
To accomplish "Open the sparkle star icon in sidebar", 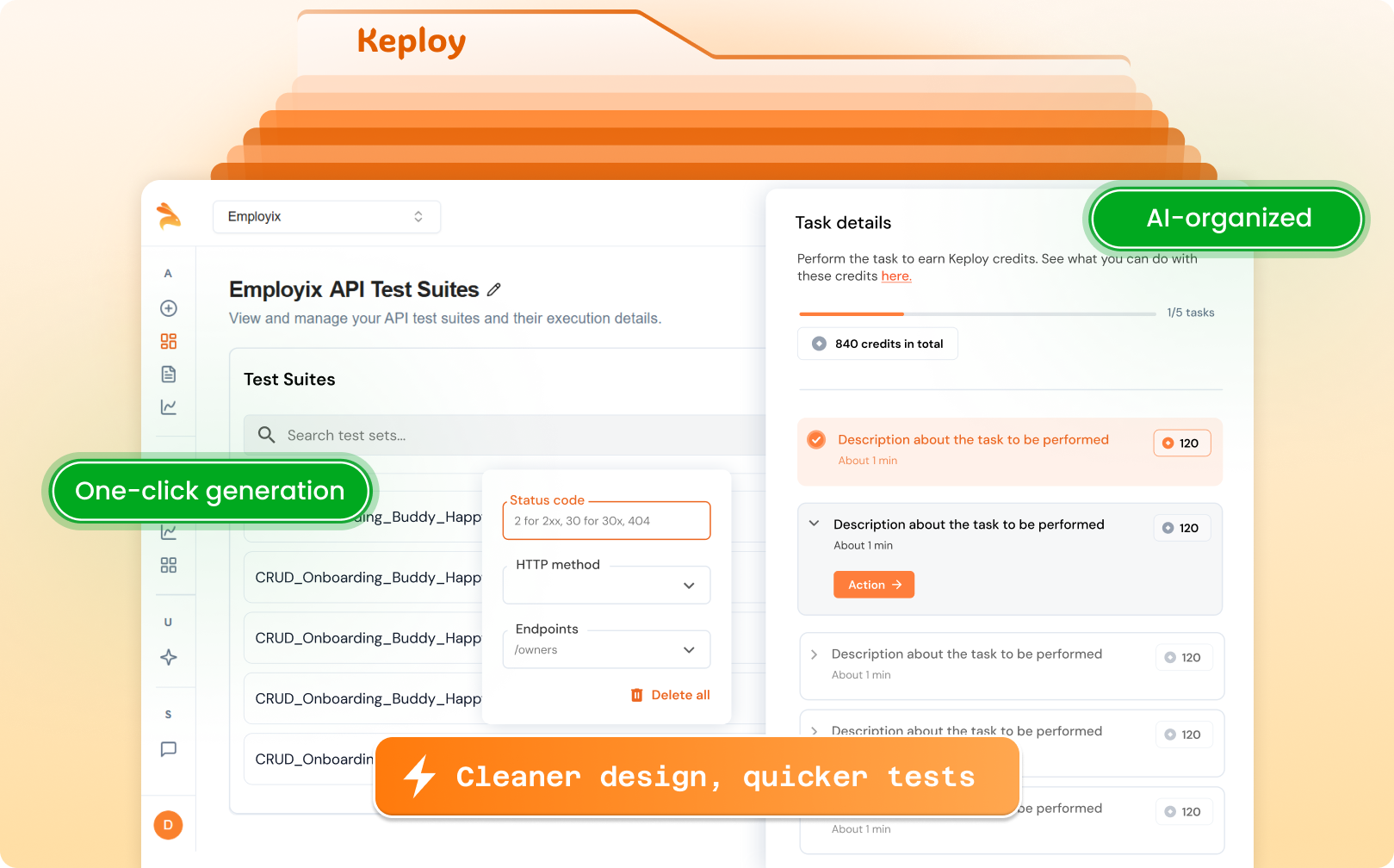I will [x=169, y=658].
